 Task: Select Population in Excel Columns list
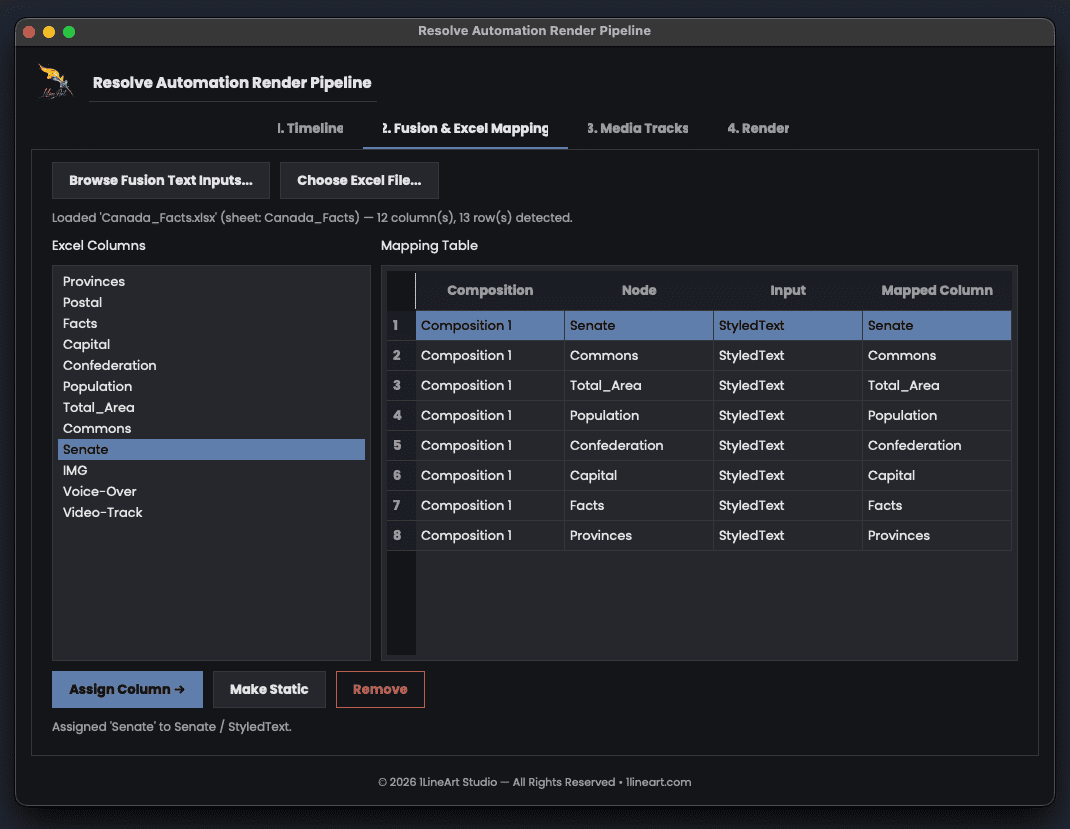click(212, 386)
